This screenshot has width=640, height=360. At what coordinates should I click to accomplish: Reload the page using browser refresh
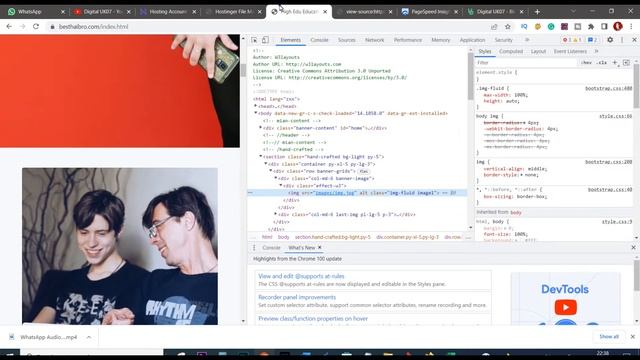click(x=36, y=27)
